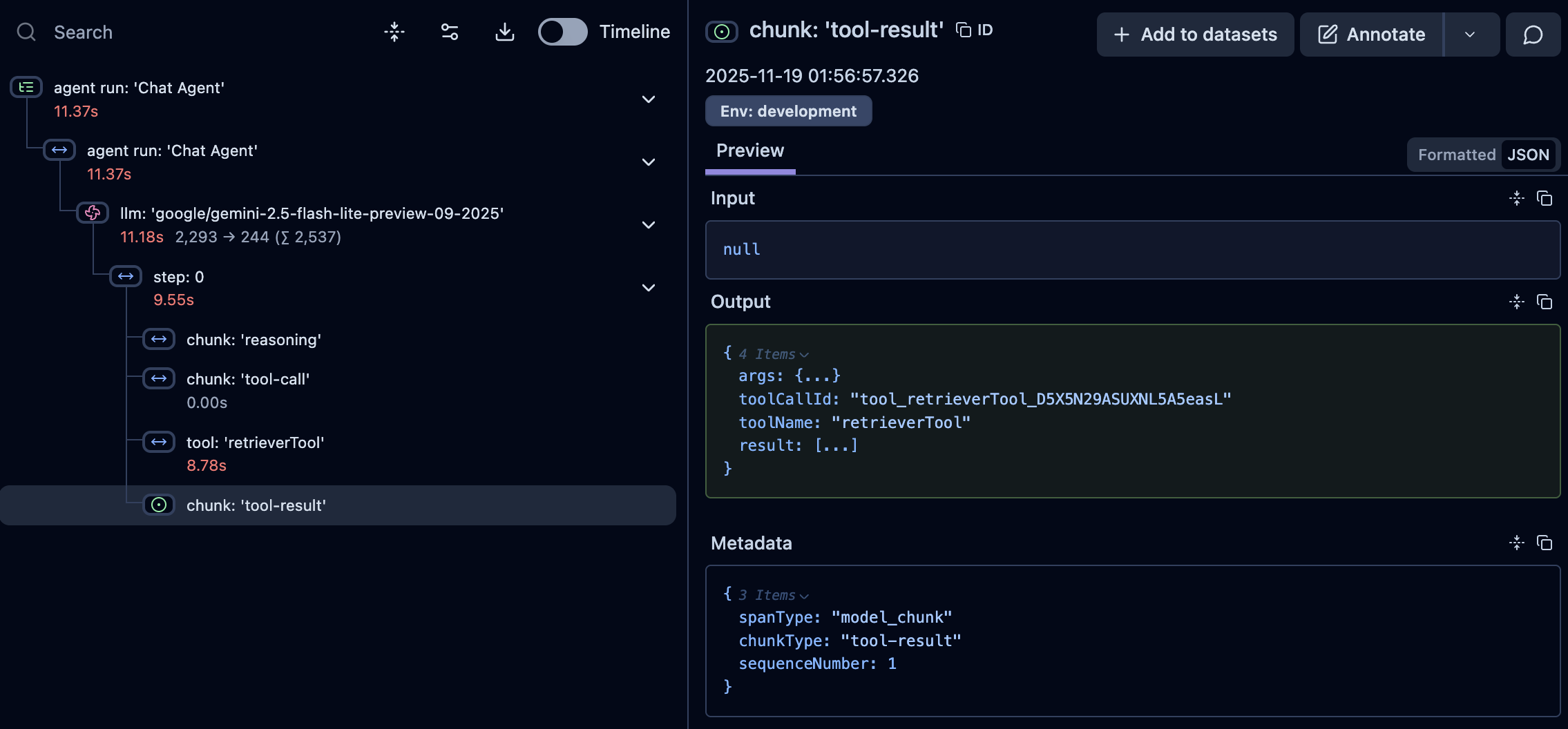Select the Preview tab

749,150
